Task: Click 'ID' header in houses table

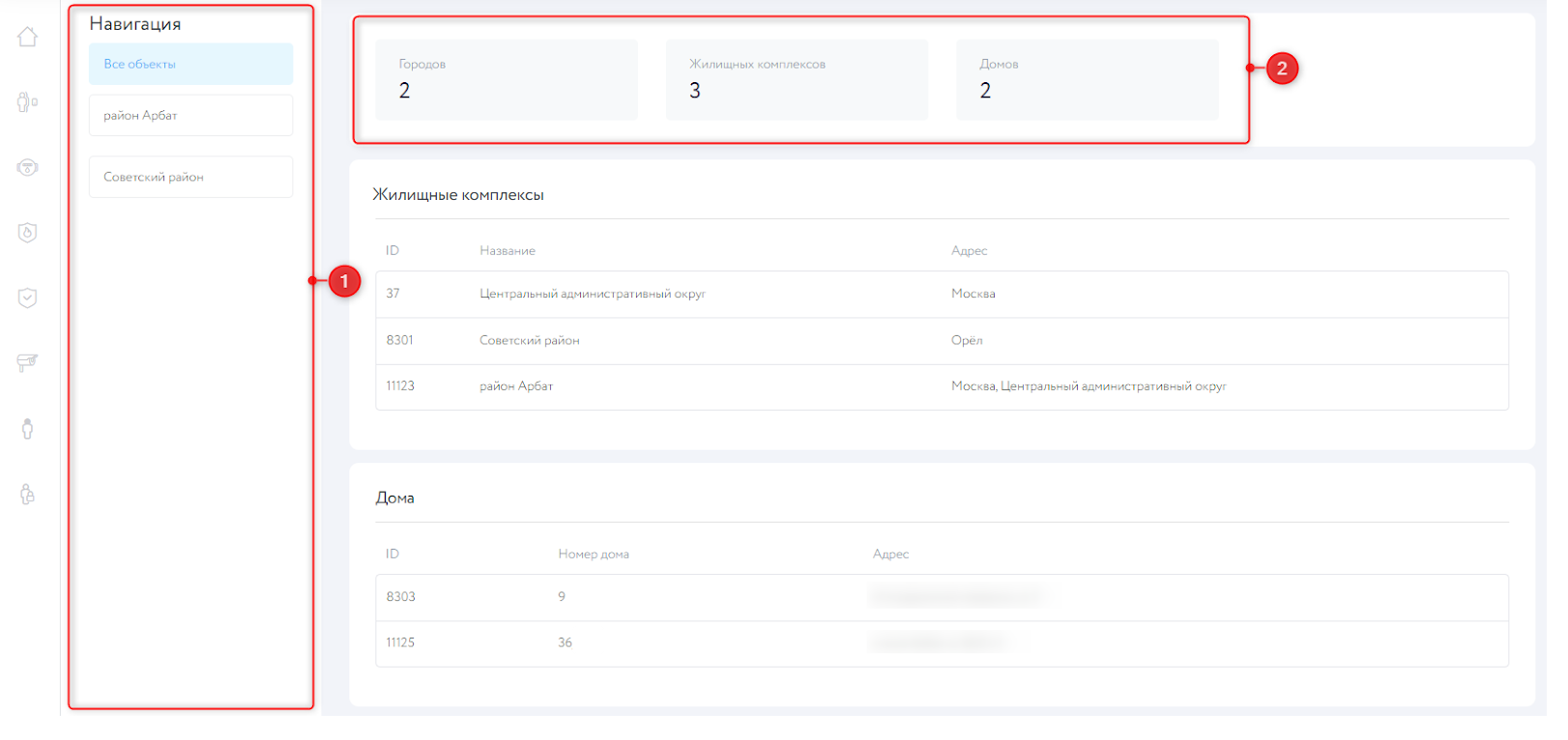Action: tap(392, 555)
